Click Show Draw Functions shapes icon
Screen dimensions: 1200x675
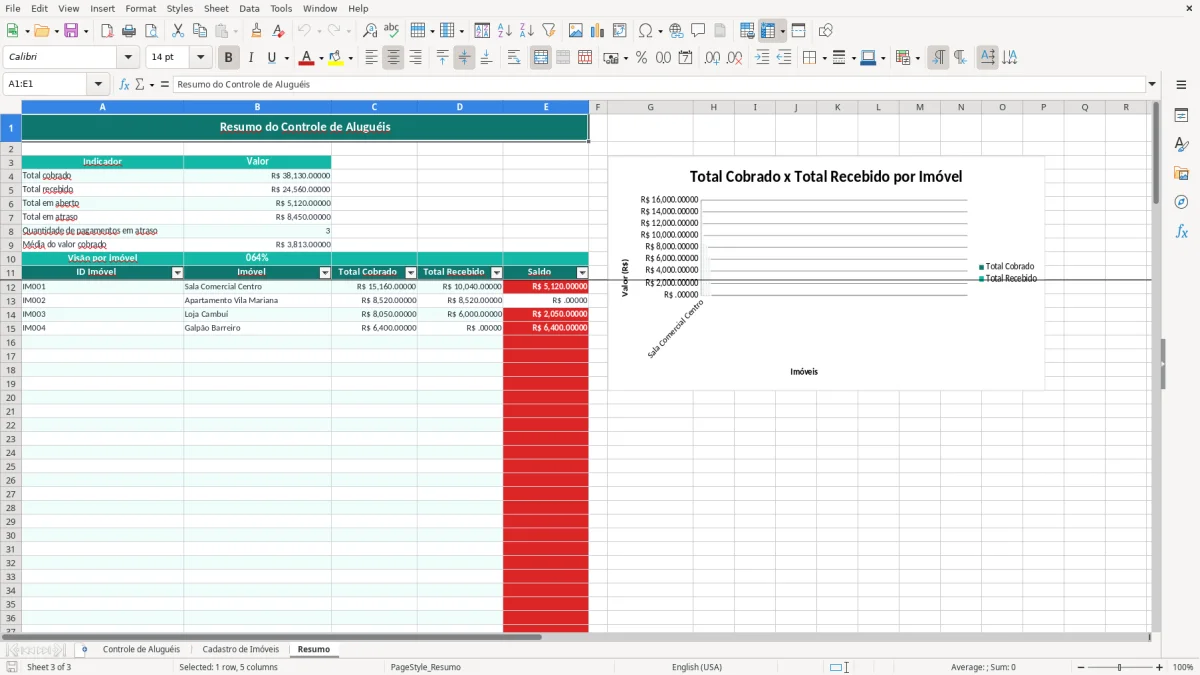tap(826, 31)
